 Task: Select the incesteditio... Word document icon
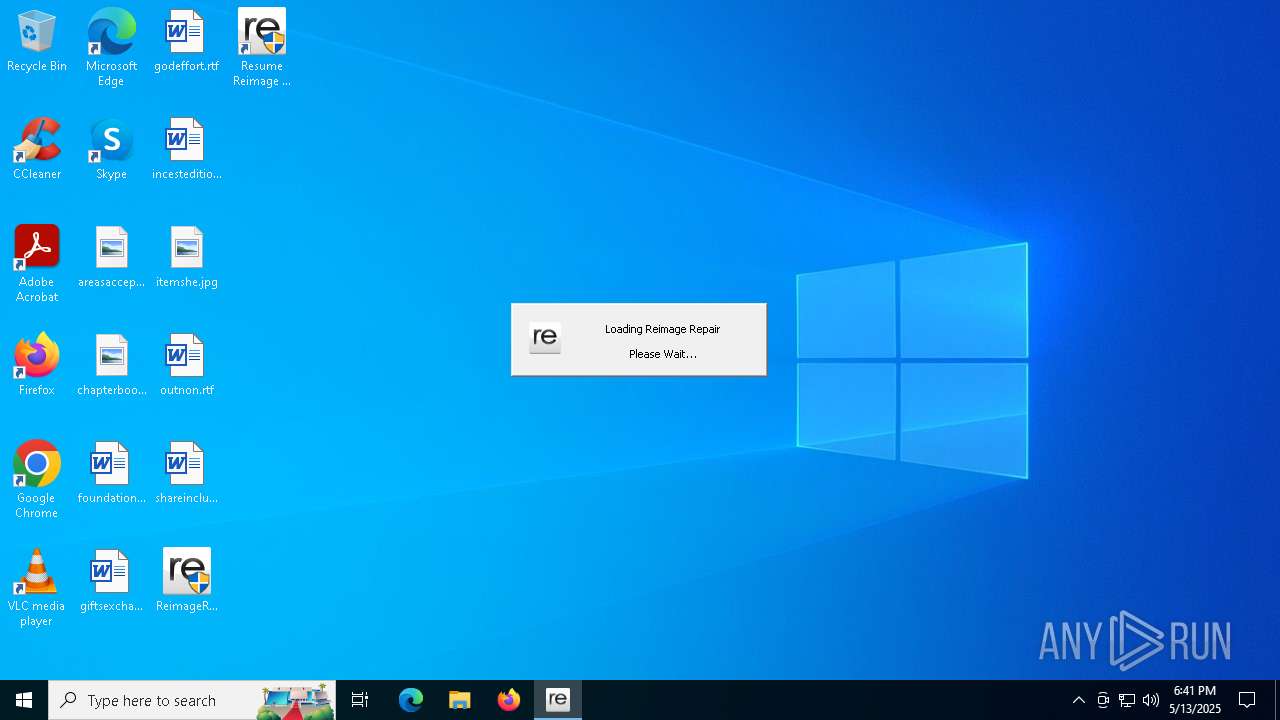186,150
